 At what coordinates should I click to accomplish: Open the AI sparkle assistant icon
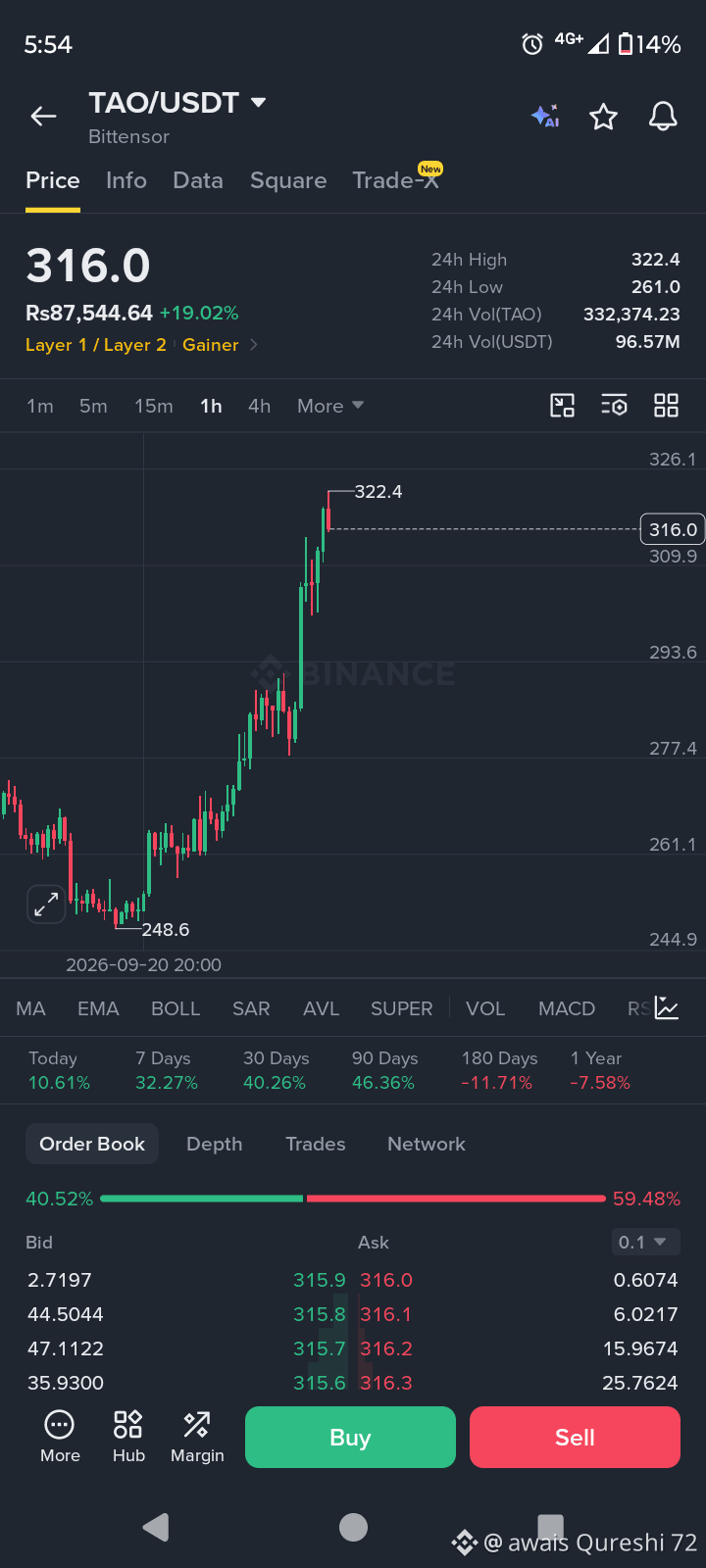click(x=545, y=117)
